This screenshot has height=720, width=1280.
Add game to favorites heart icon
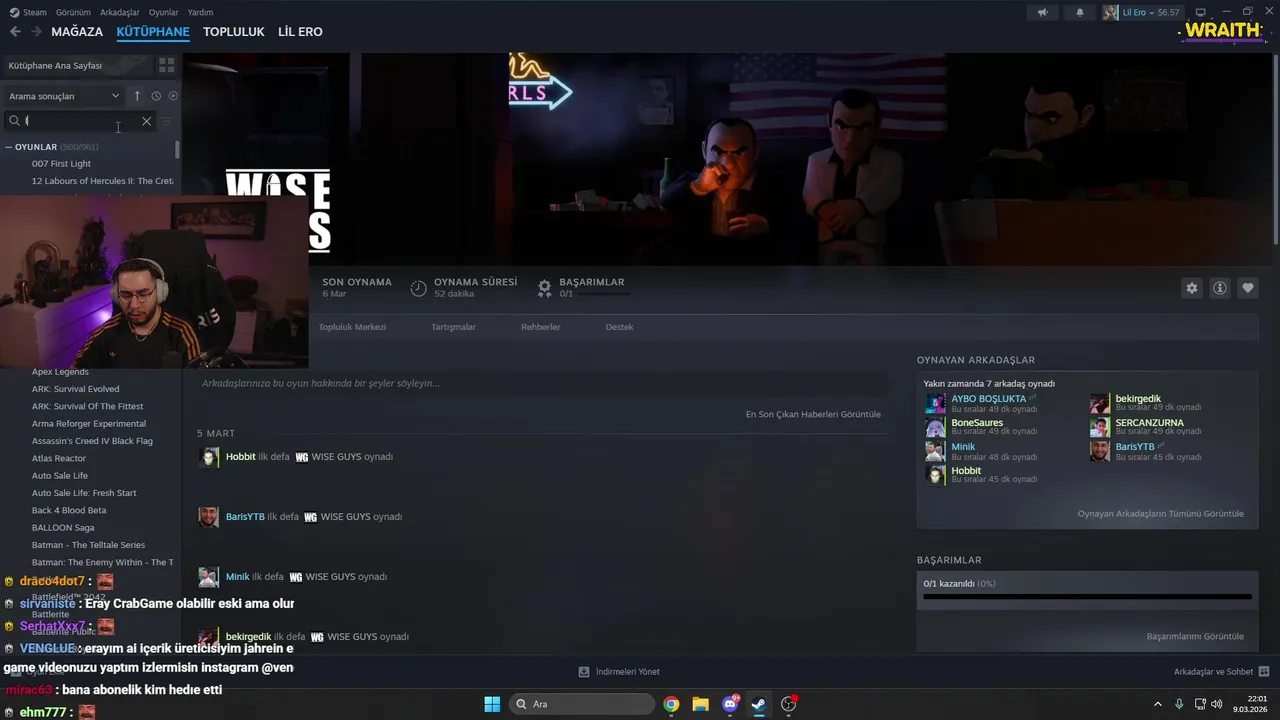[x=1248, y=288]
